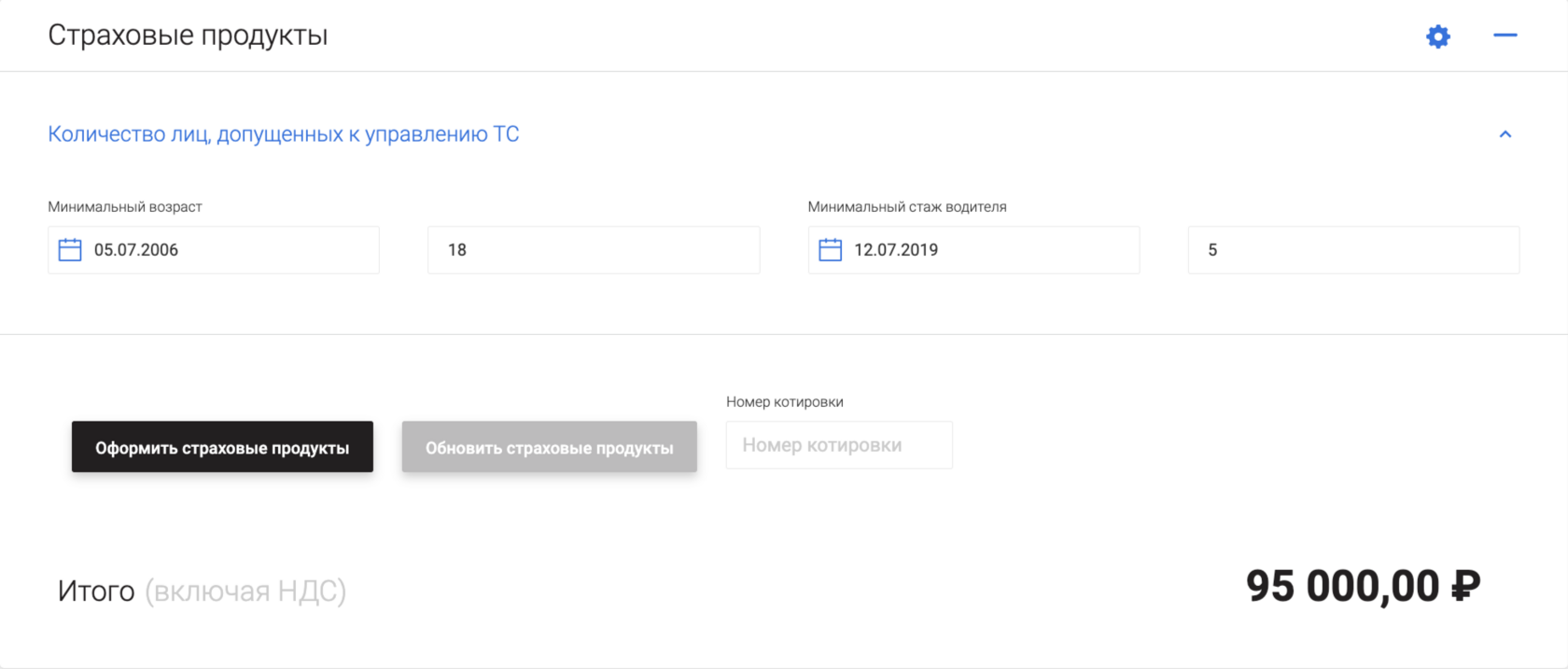Focus the minimum age field showing 18
Screen dimensions: 1568x669
pyautogui.click(x=594, y=250)
